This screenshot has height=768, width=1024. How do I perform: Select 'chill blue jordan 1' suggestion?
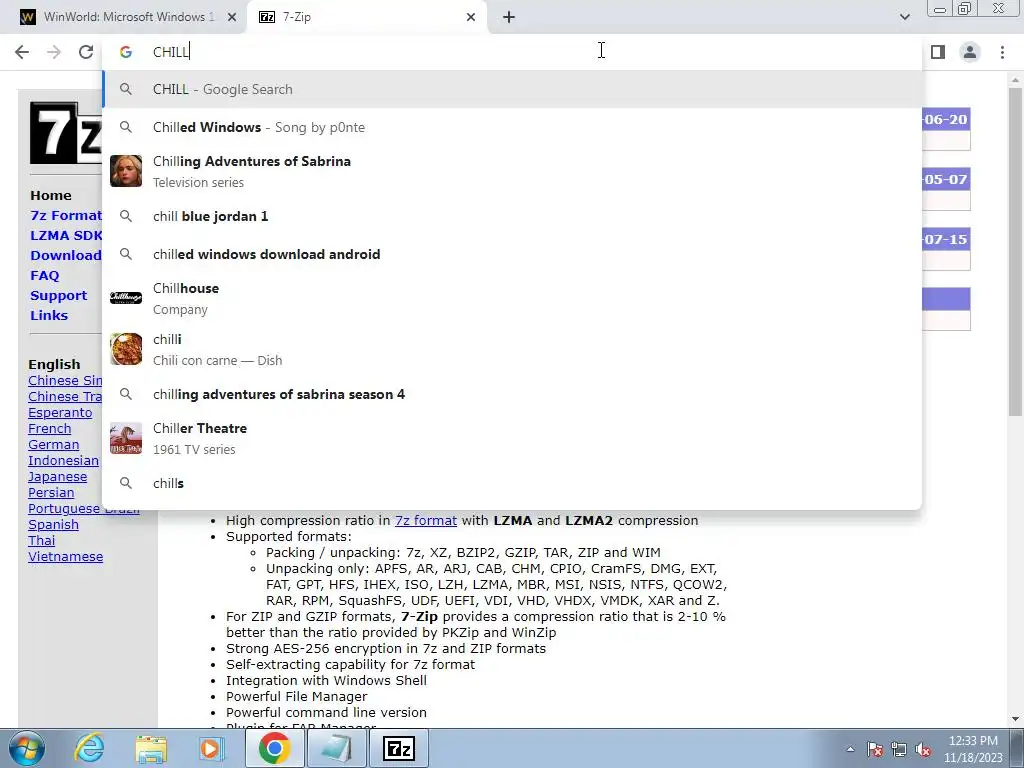click(512, 216)
